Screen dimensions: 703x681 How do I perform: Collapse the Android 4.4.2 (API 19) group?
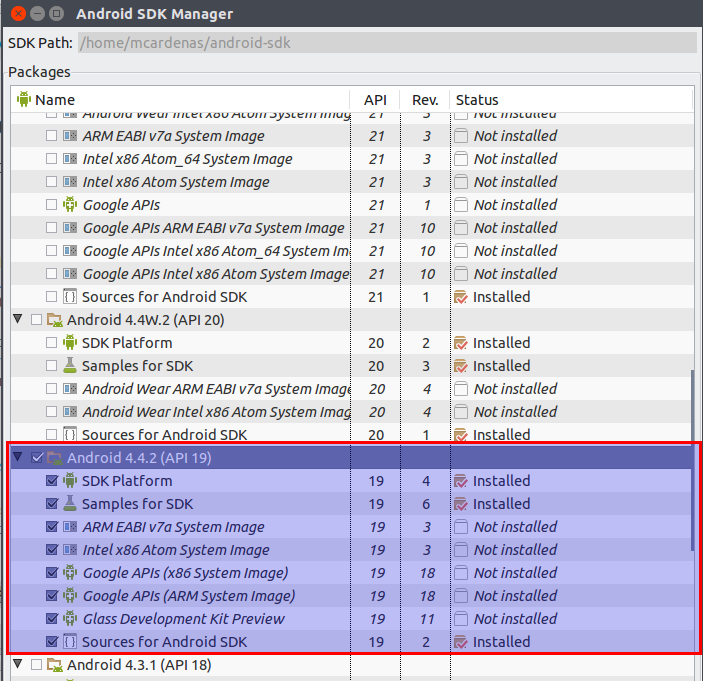point(18,457)
